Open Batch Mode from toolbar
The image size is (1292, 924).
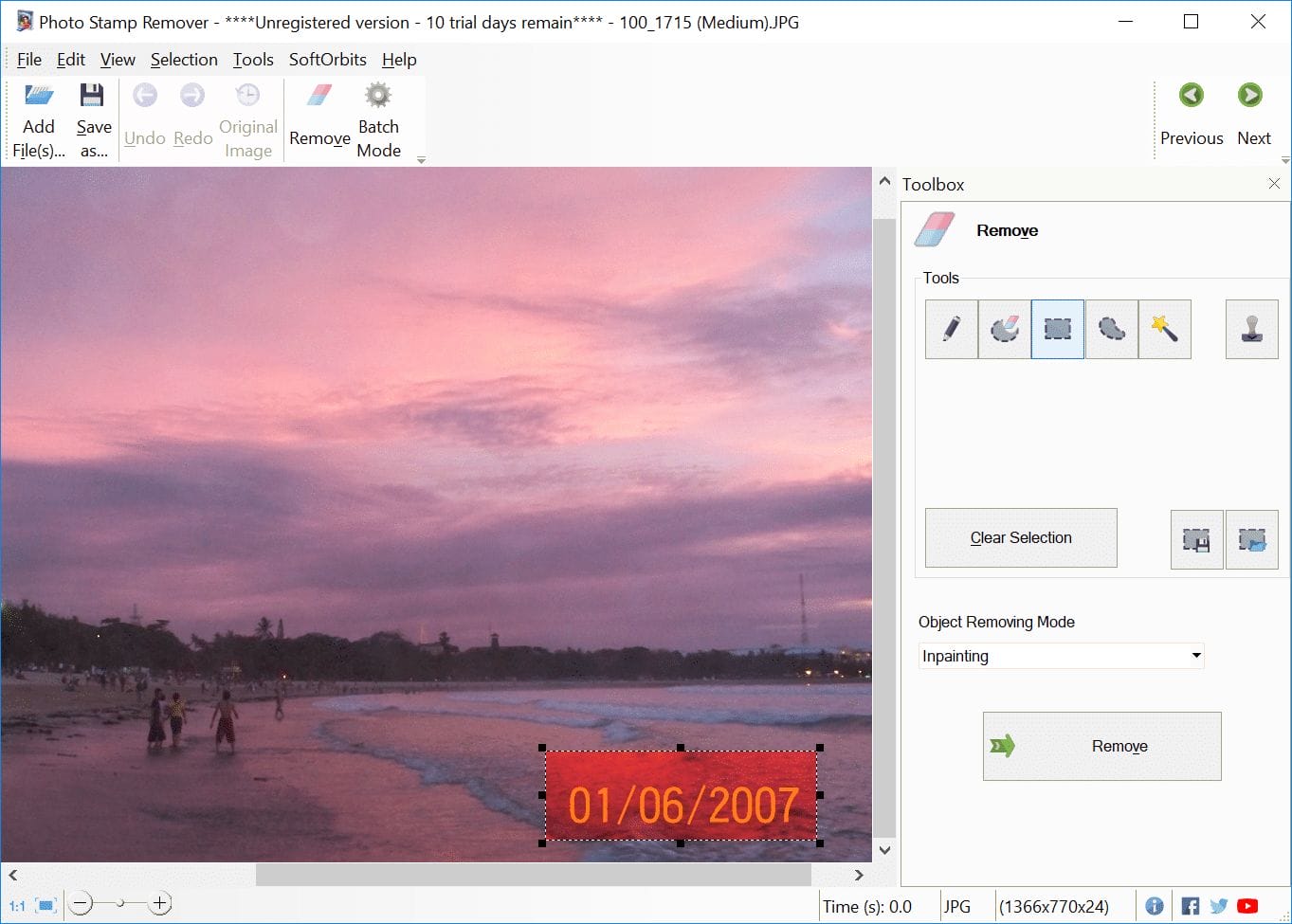pos(378,121)
